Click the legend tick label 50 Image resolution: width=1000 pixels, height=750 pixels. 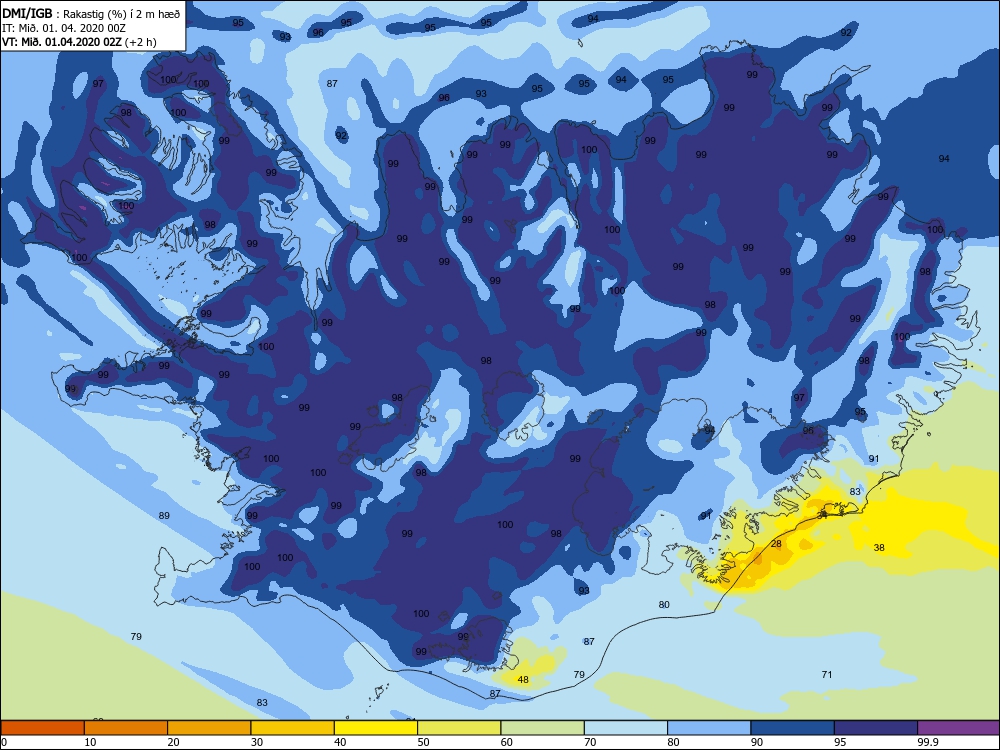click(x=423, y=742)
